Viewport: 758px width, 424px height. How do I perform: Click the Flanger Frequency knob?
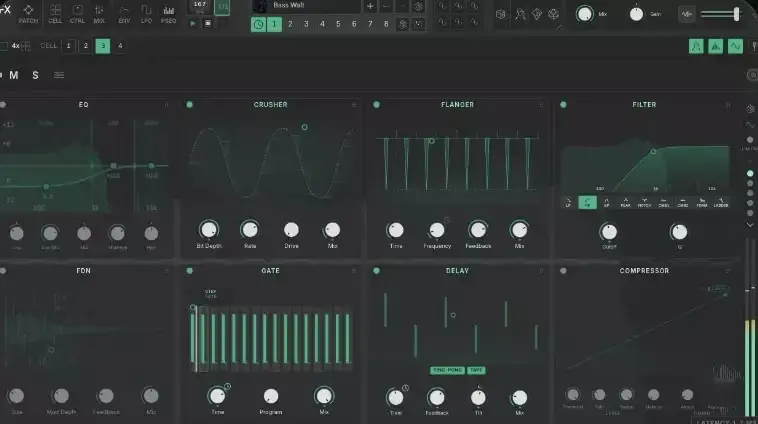click(437, 230)
